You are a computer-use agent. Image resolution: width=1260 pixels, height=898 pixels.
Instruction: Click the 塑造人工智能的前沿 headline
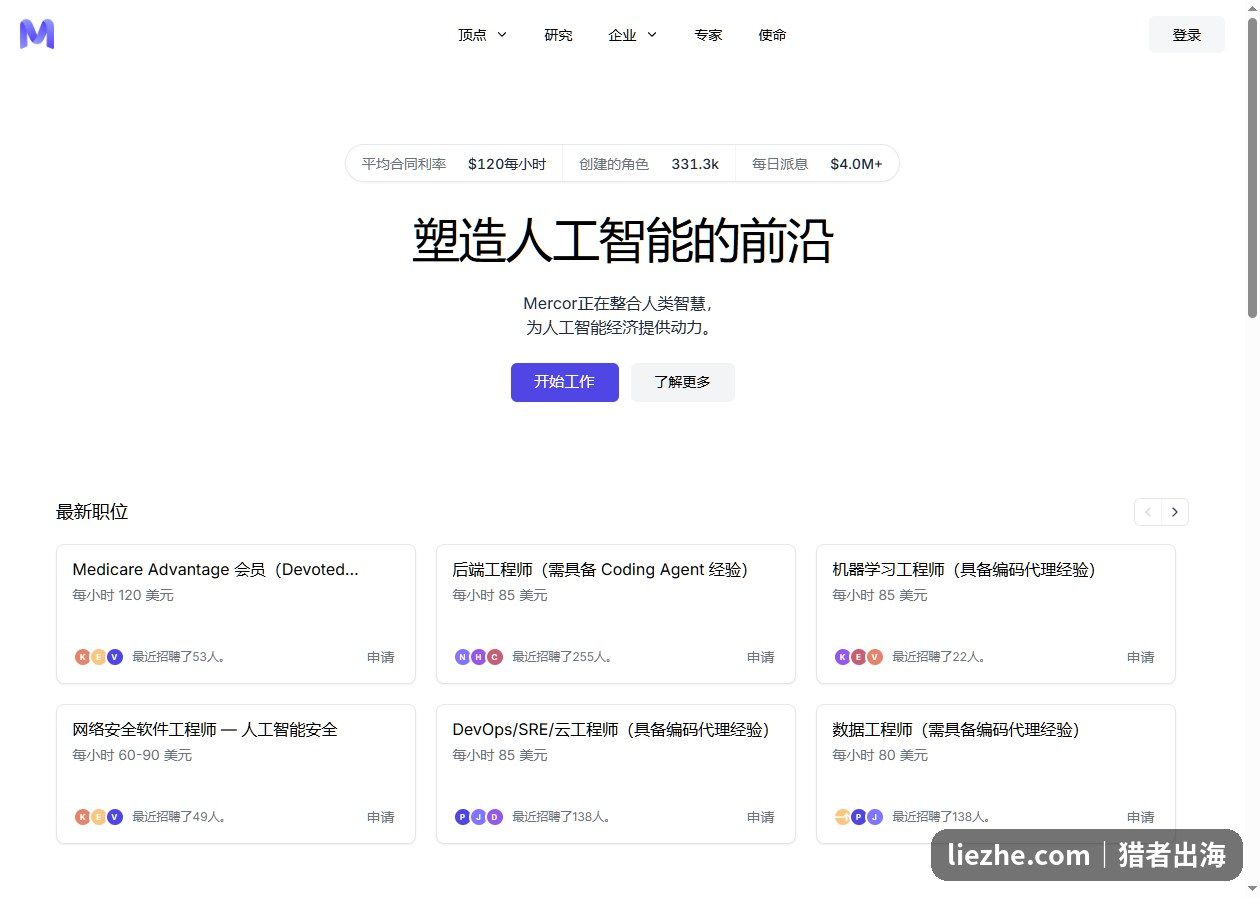click(x=623, y=241)
